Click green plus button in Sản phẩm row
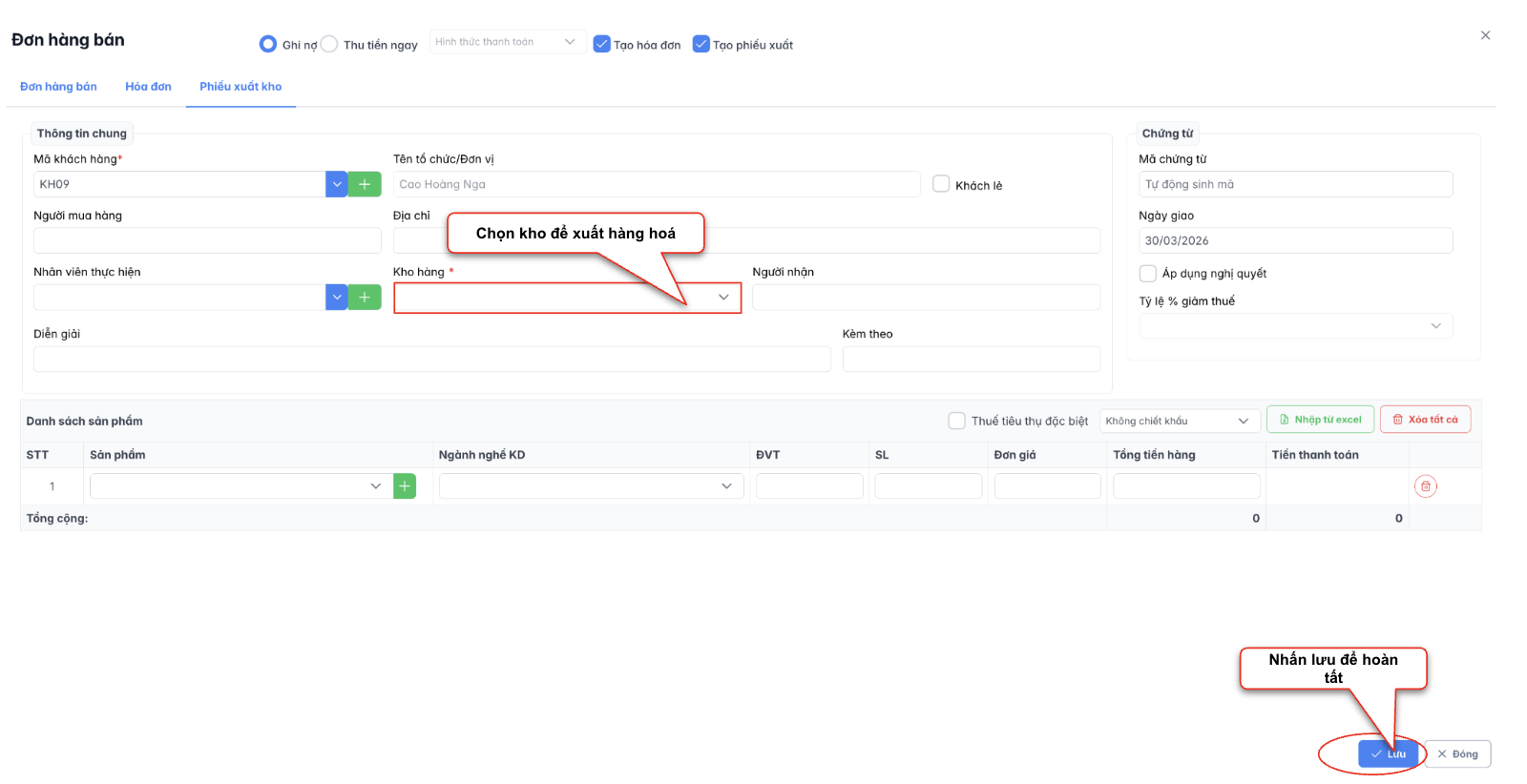Image resolution: width=1527 pixels, height=784 pixels. coord(405,486)
